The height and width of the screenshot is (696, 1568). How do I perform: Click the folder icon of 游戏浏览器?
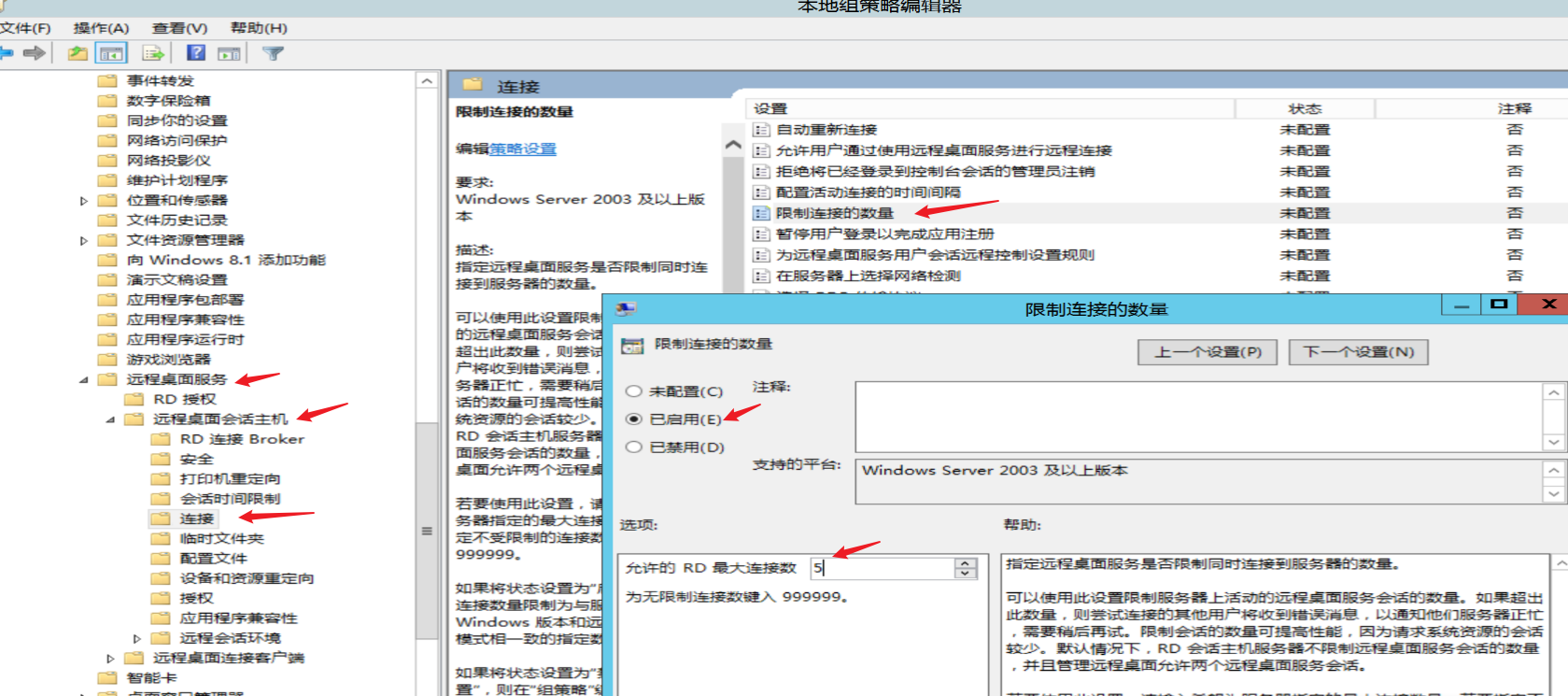[107, 359]
